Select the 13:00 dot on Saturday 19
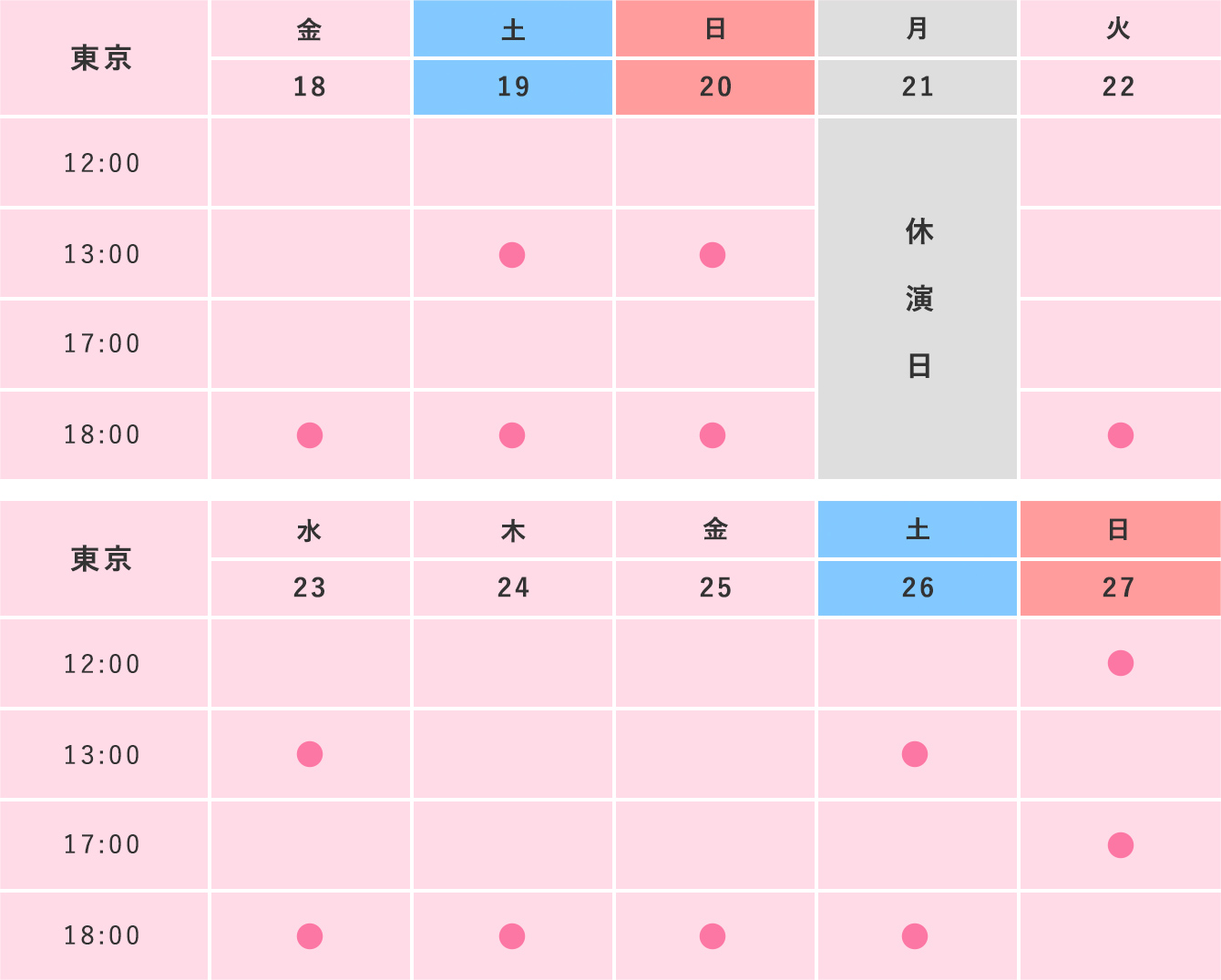The width and height of the screenshot is (1221, 980). tap(512, 255)
